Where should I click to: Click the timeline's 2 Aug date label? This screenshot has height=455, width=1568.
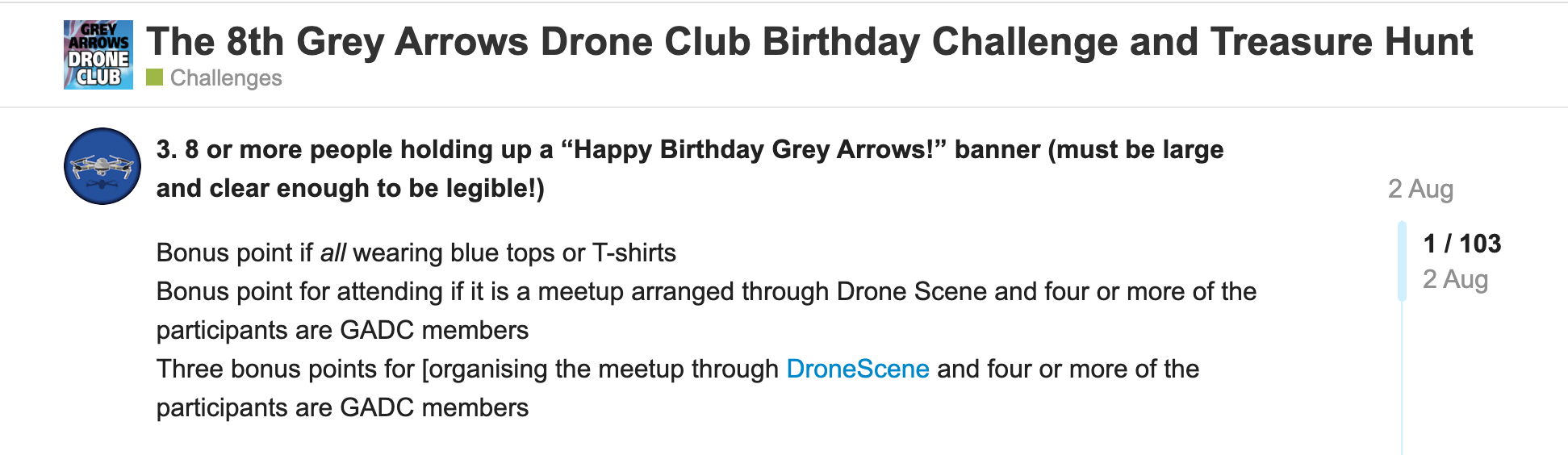click(x=1455, y=279)
